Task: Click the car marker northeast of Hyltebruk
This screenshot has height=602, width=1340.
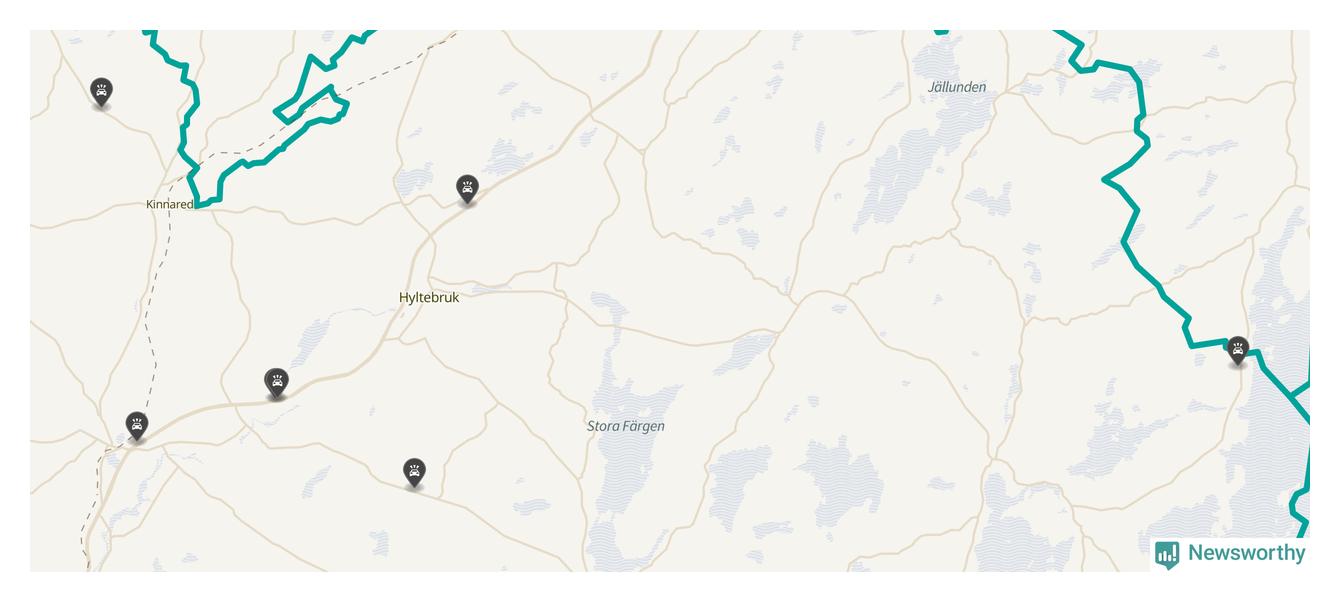Action: pos(467,188)
